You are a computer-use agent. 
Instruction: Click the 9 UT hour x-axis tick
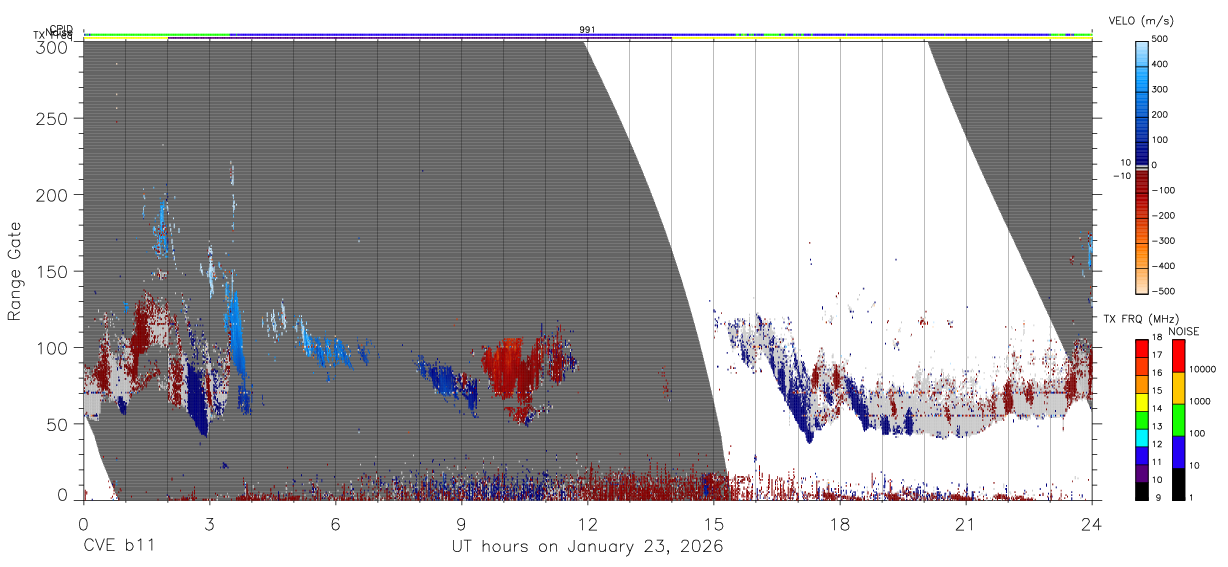click(461, 523)
